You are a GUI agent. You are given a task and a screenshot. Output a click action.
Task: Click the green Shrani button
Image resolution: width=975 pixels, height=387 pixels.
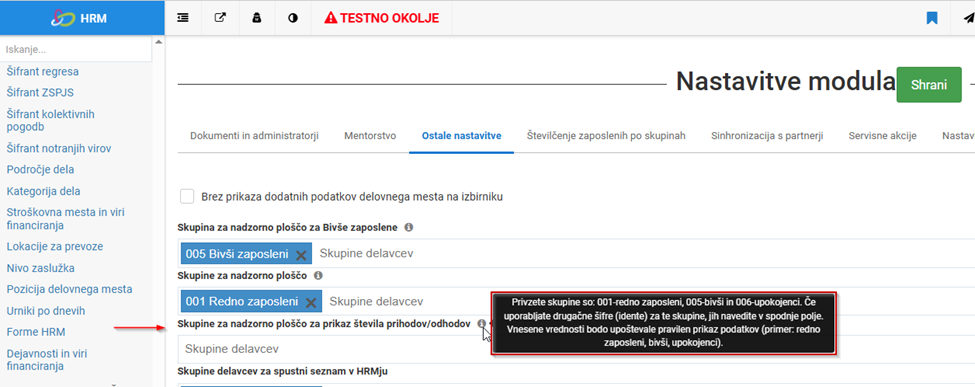pos(929,85)
